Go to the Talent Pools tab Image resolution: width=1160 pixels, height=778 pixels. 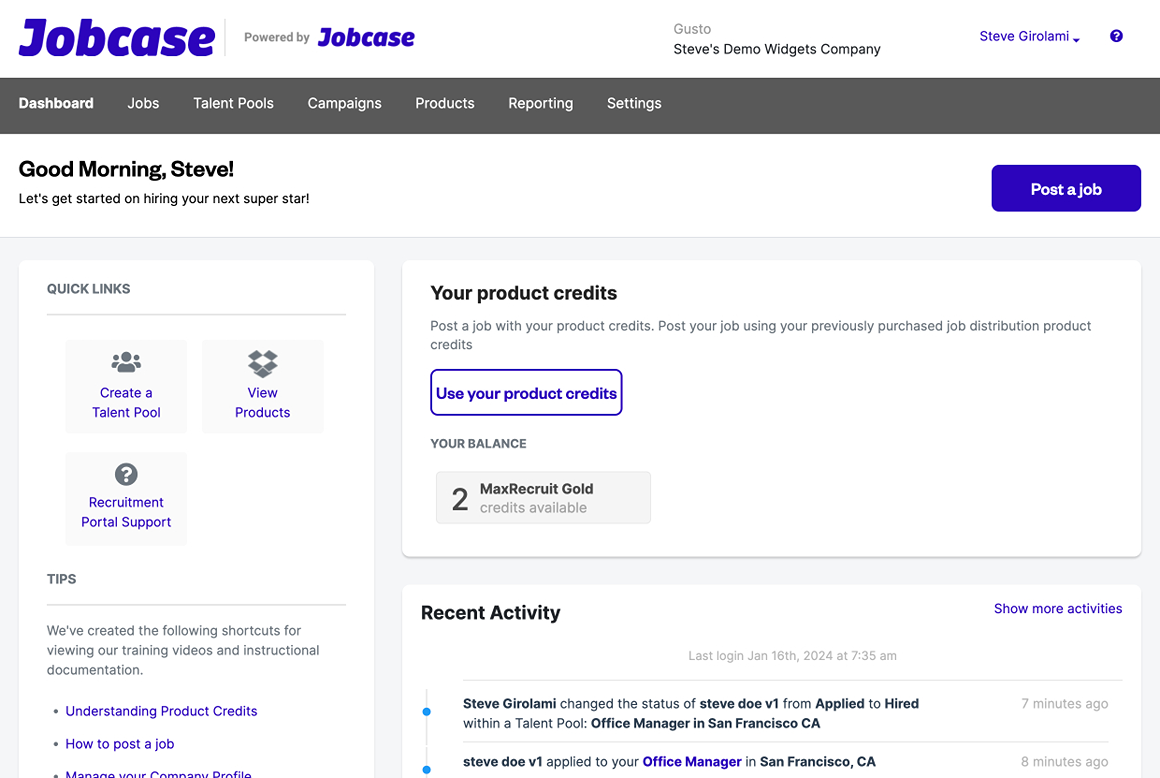point(233,104)
